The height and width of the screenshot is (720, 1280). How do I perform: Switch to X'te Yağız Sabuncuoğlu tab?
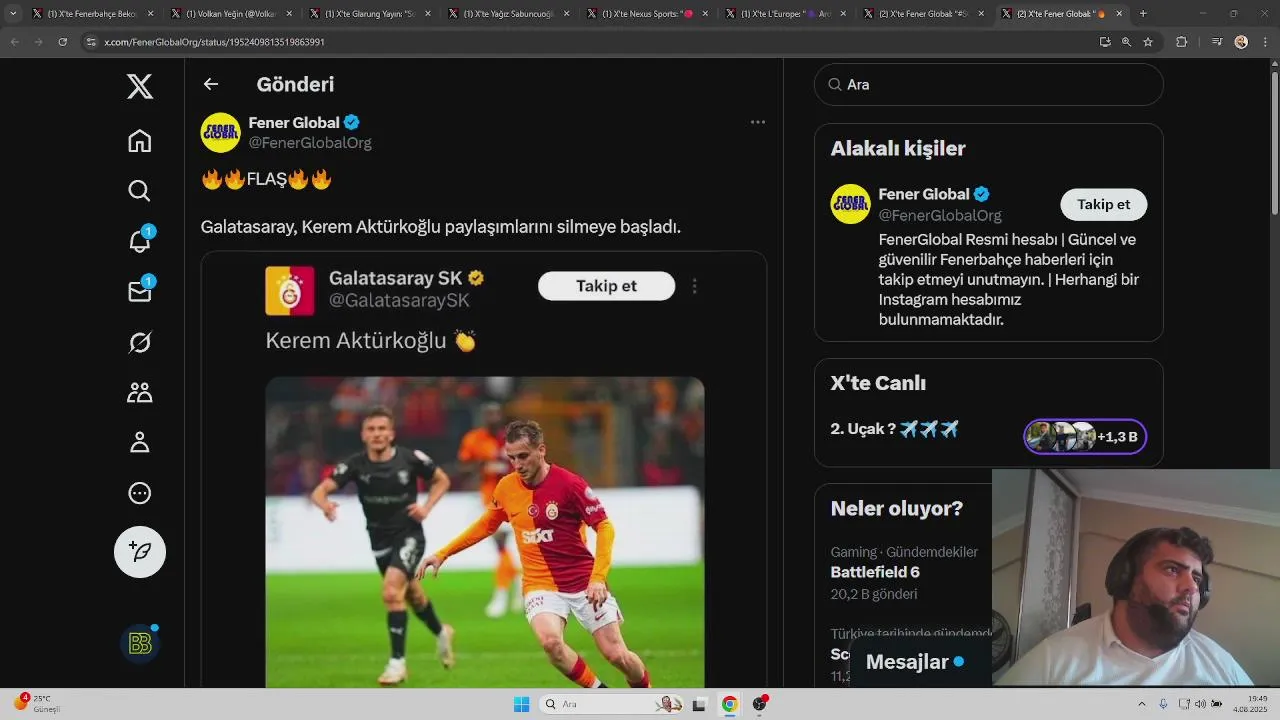(x=510, y=14)
